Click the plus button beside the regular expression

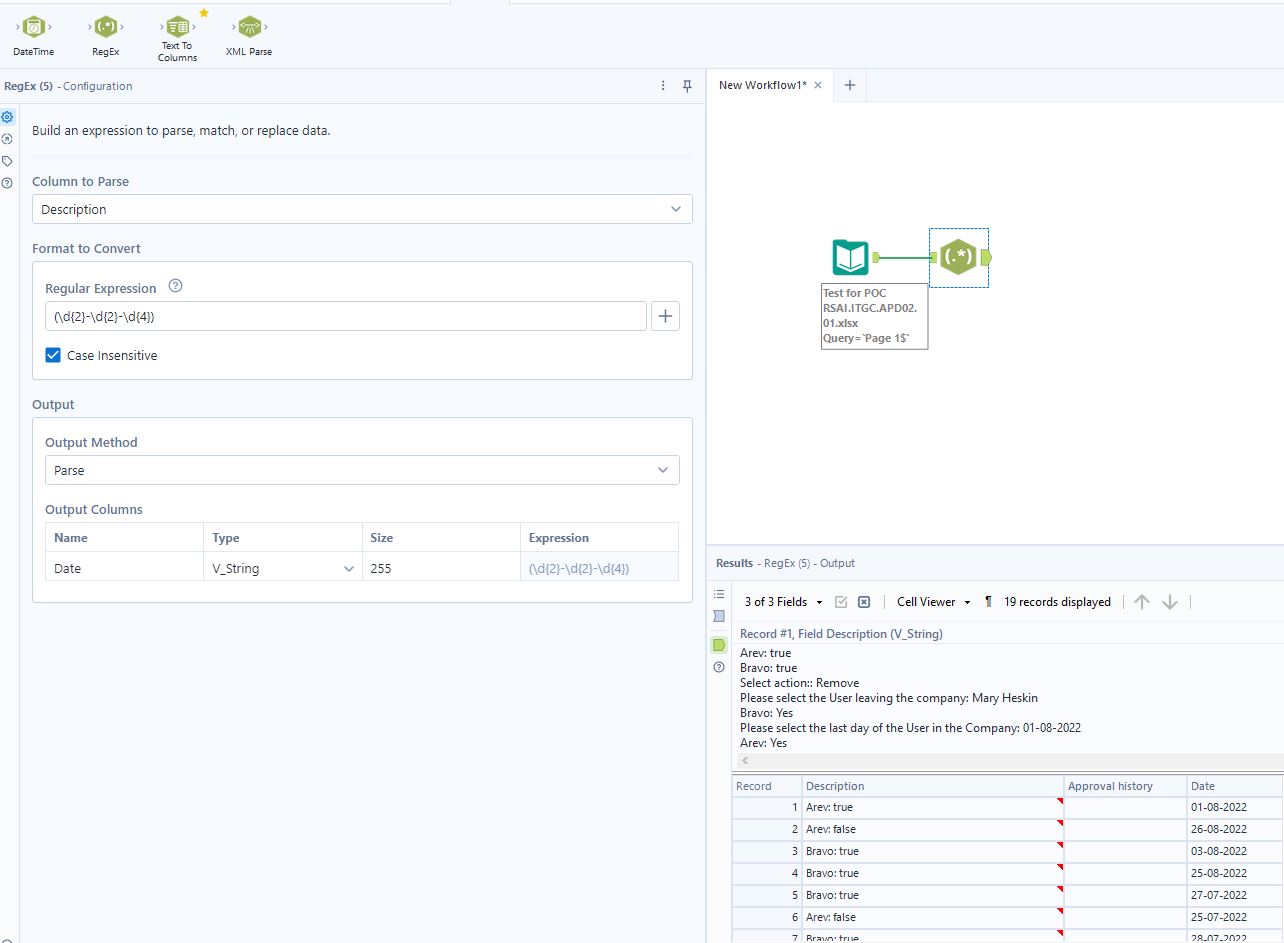[x=666, y=317]
